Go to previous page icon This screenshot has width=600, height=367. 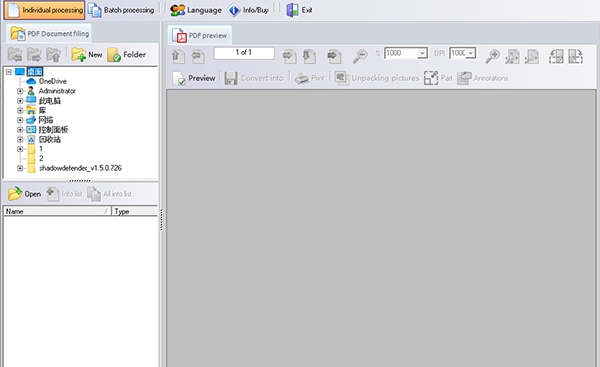point(197,56)
